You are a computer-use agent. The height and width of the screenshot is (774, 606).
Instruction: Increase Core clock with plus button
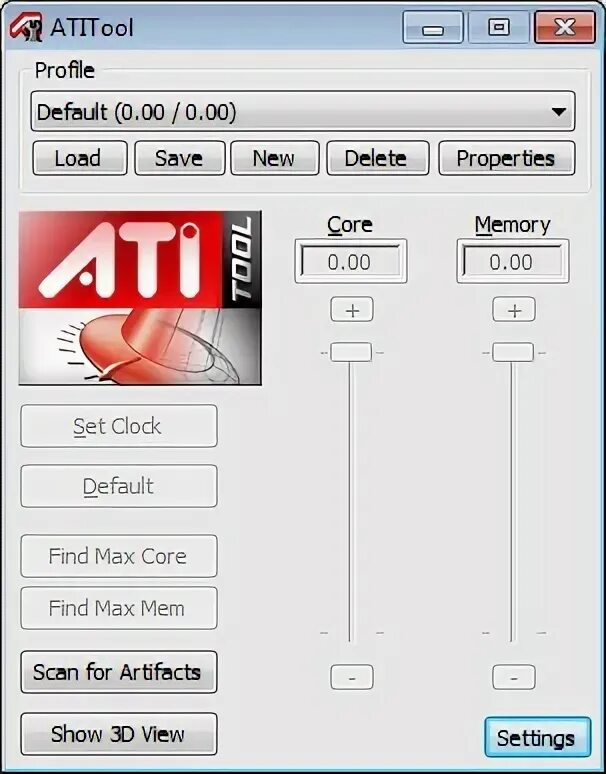[x=351, y=311]
